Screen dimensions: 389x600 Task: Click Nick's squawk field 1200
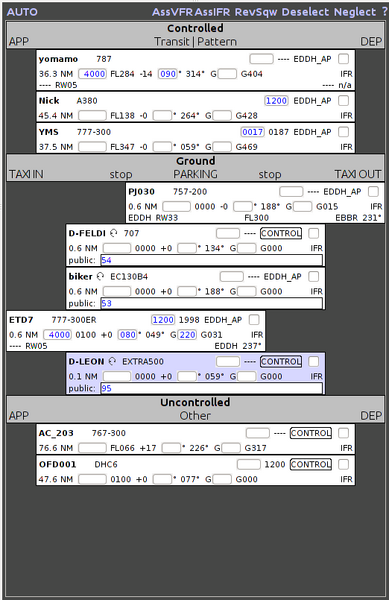tap(276, 100)
